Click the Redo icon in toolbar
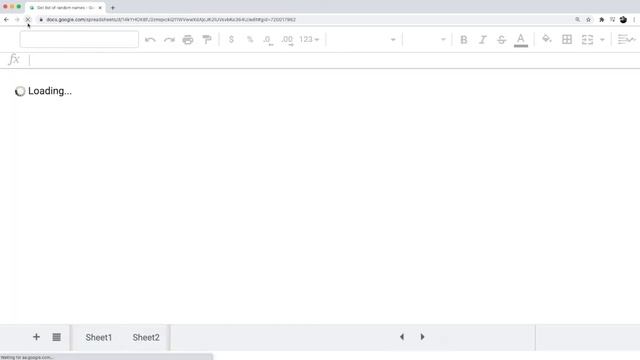This screenshot has height=360, width=640. (169, 40)
